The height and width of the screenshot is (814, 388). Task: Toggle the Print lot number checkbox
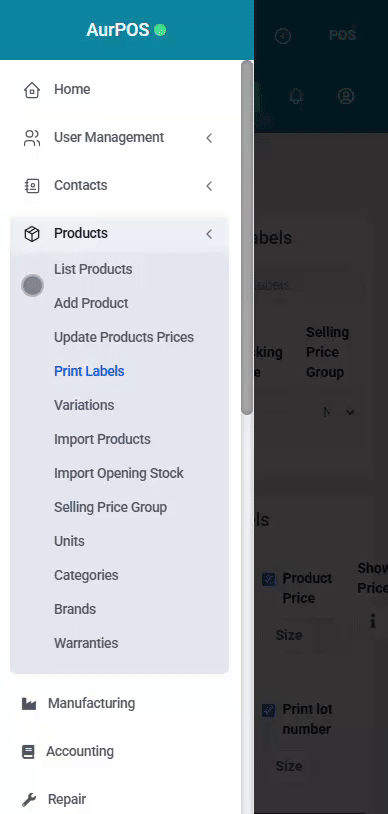[x=269, y=710]
